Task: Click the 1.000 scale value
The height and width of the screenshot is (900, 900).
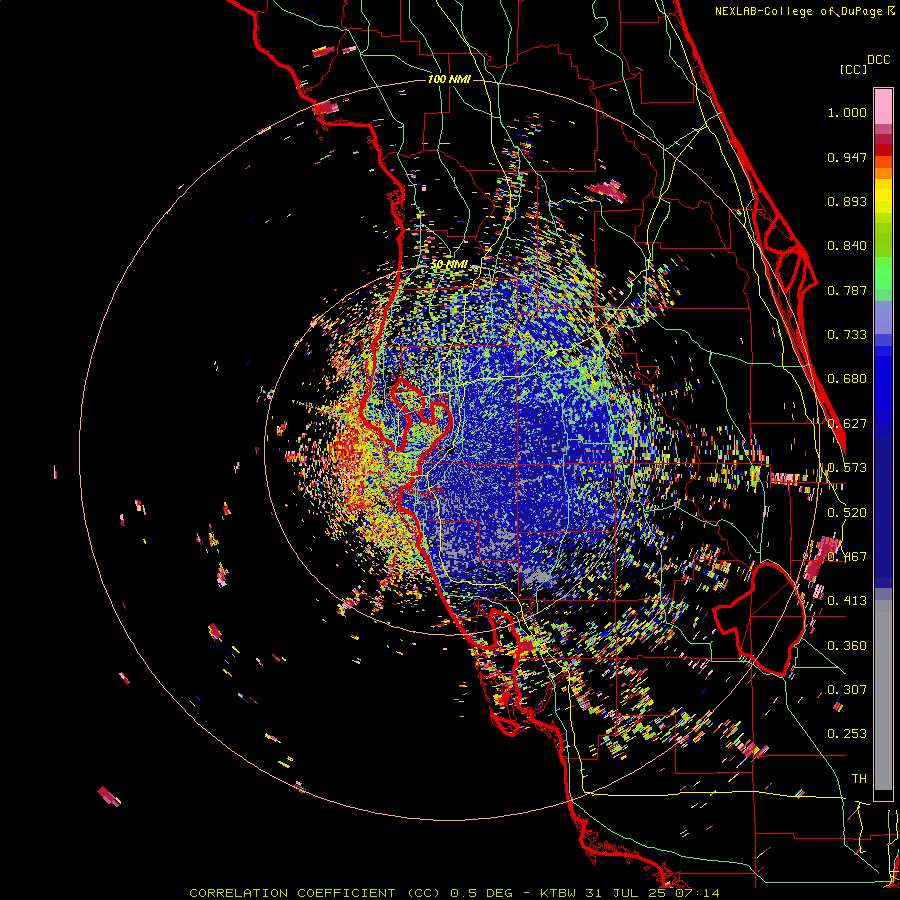Action: coord(847,112)
